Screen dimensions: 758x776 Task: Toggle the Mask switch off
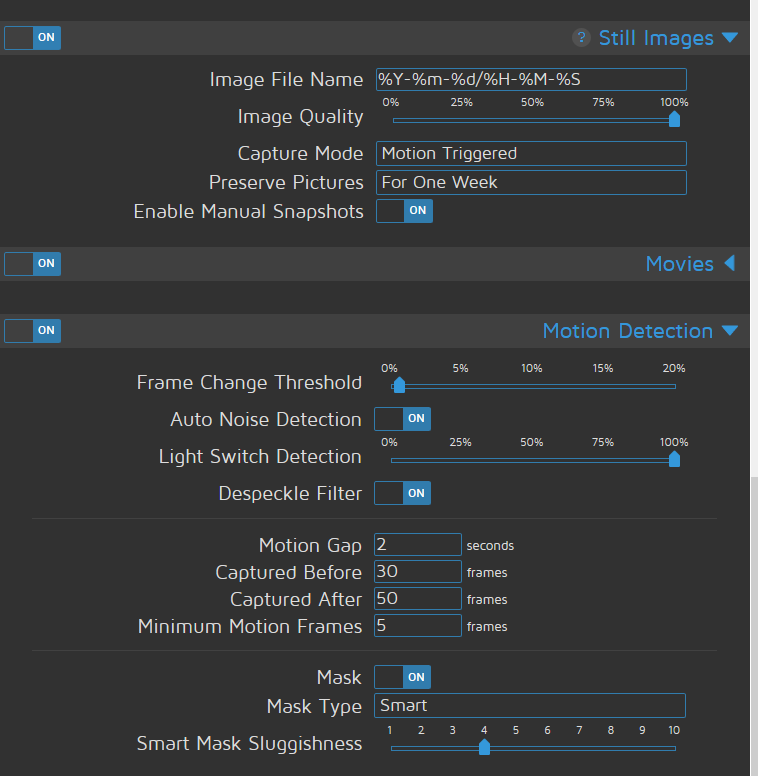pos(403,677)
